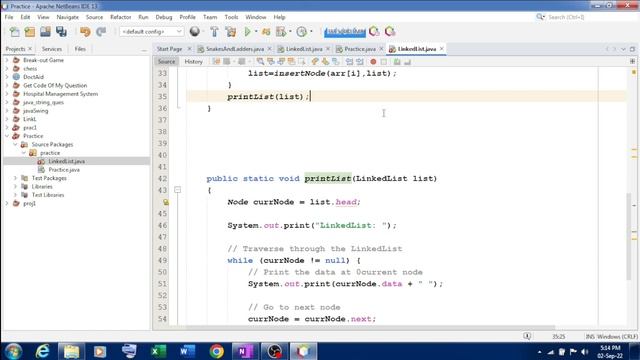Image resolution: width=640 pixels, height=360 pixels.
Task: Click the Source view button
Action: tap(166, 62)
